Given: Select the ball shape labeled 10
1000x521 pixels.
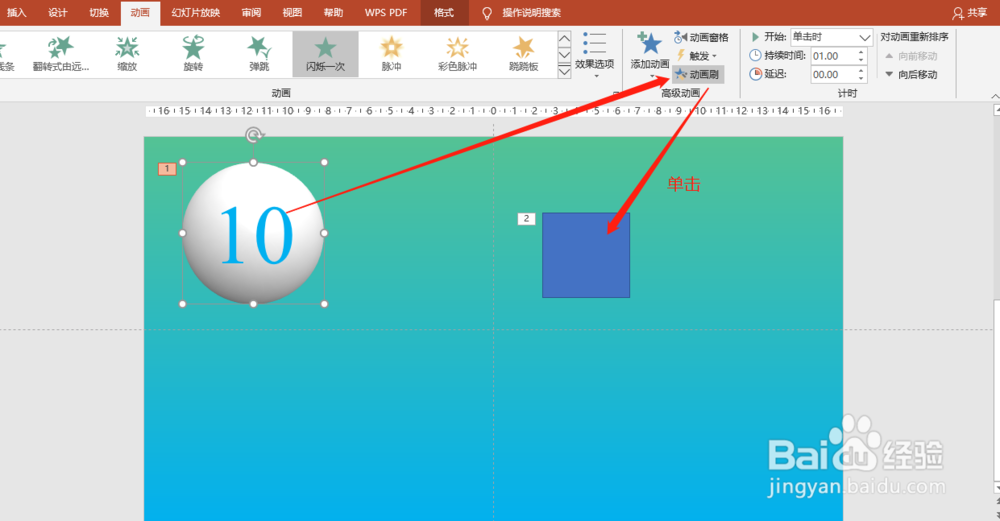Looking at the screenshot, I should [253, 233].
